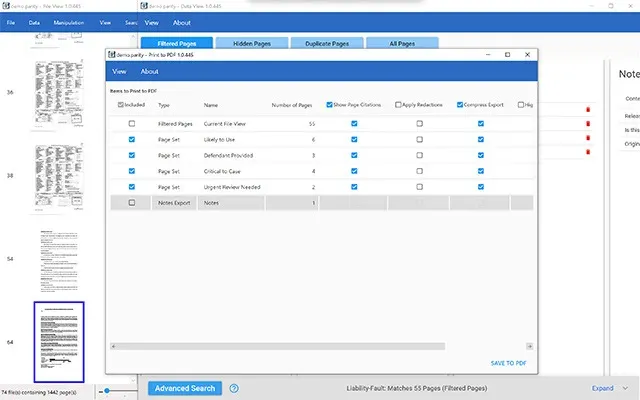The image size is (640, 400).
Task: Uncheck Included for Likely to Use
Action: [131, 139]
